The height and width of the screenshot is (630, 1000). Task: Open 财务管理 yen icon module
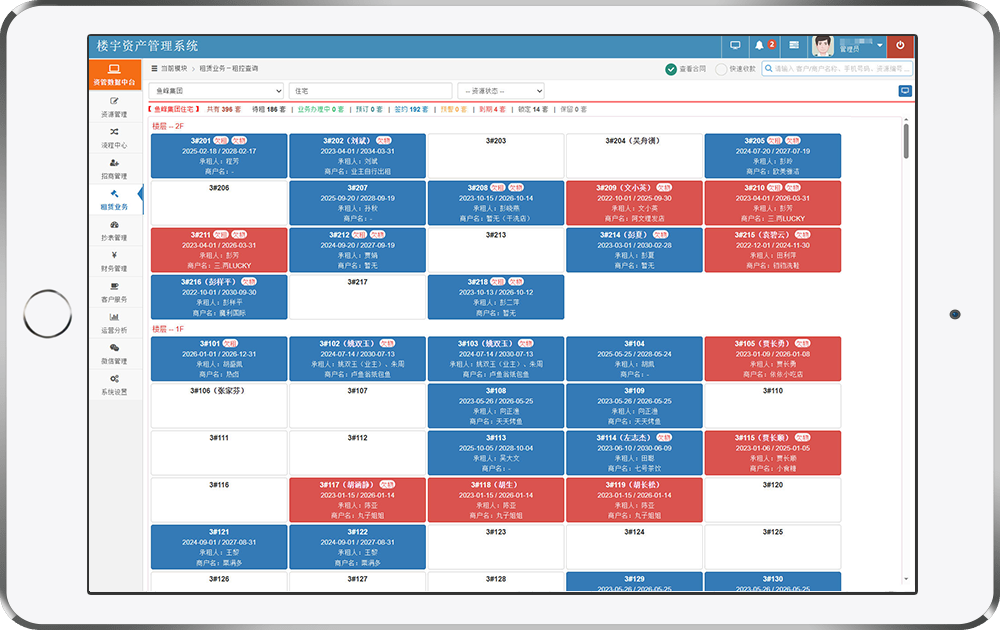click(114, 261)
